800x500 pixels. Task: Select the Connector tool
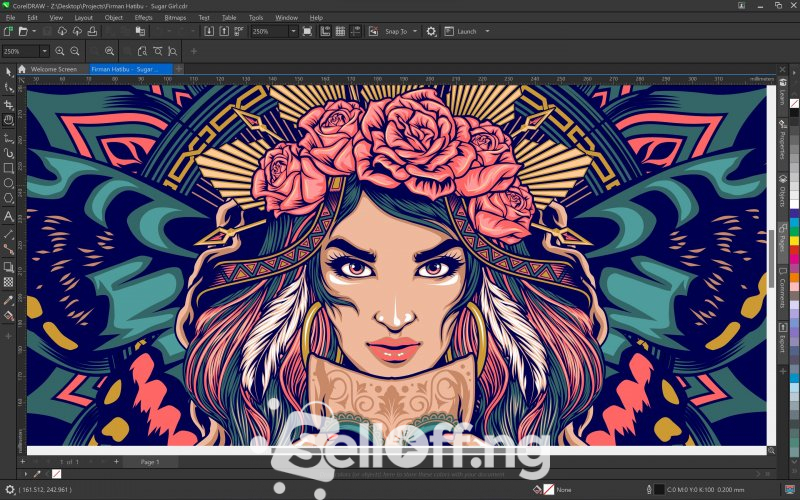tap(8, 249)
